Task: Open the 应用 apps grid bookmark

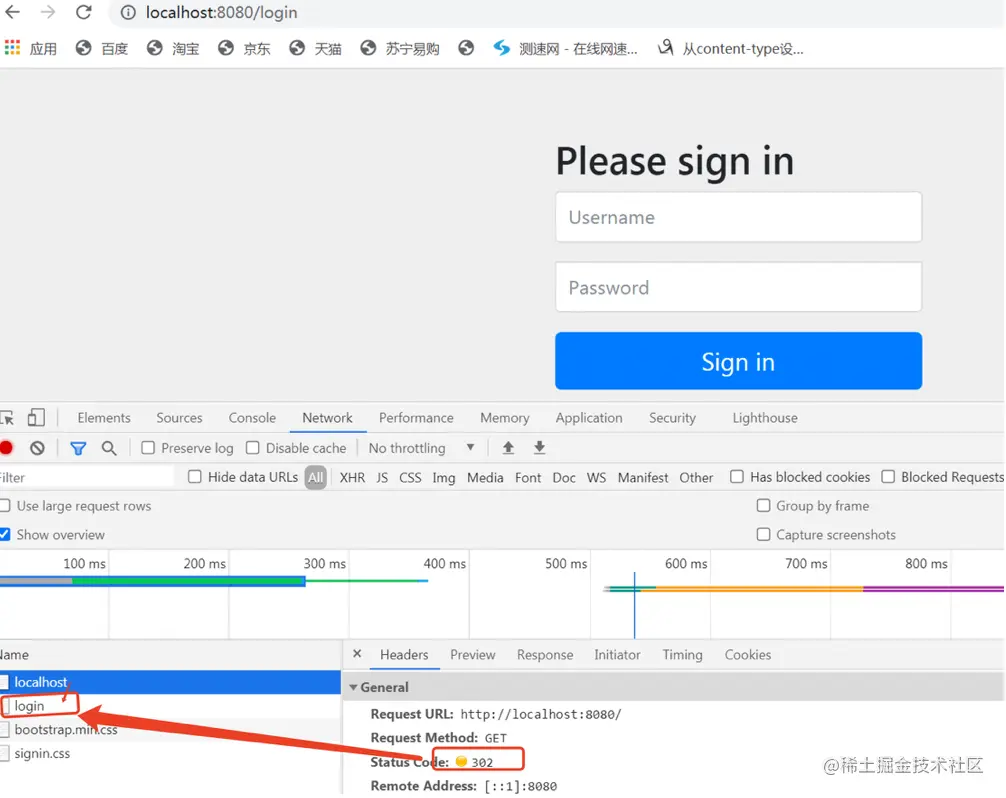Action: click(31, 48)
